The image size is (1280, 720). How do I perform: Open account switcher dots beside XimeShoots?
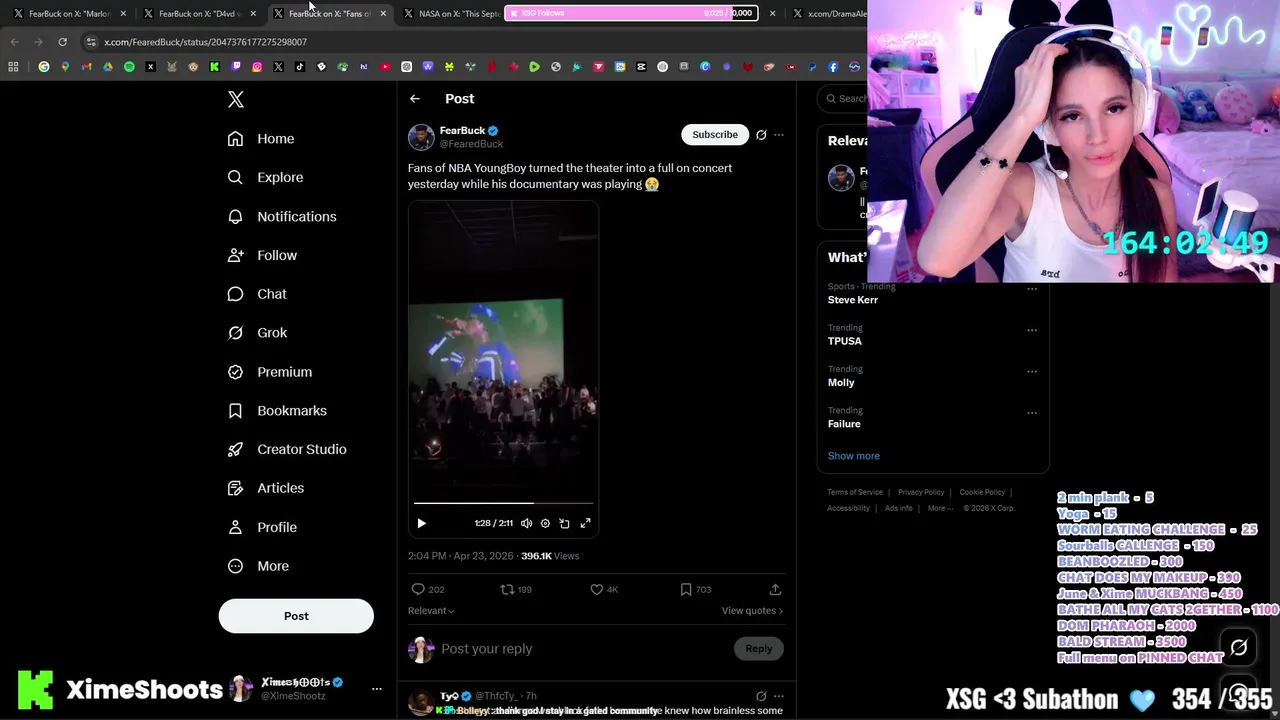[x=377, y=689]
